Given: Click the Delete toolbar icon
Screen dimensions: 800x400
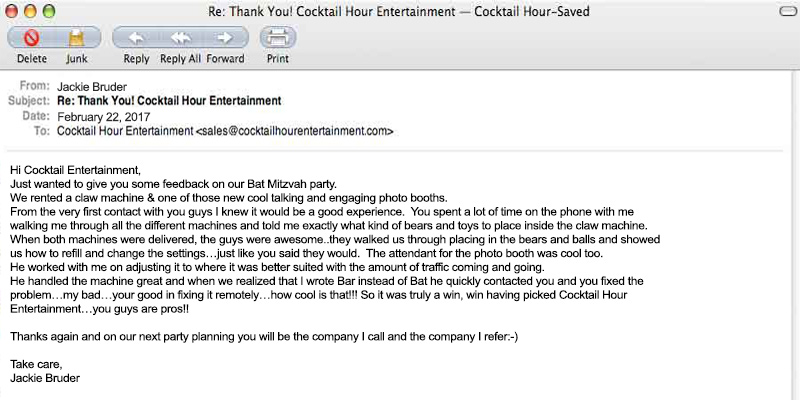Looking at the screenshot, I should (31, 38).
